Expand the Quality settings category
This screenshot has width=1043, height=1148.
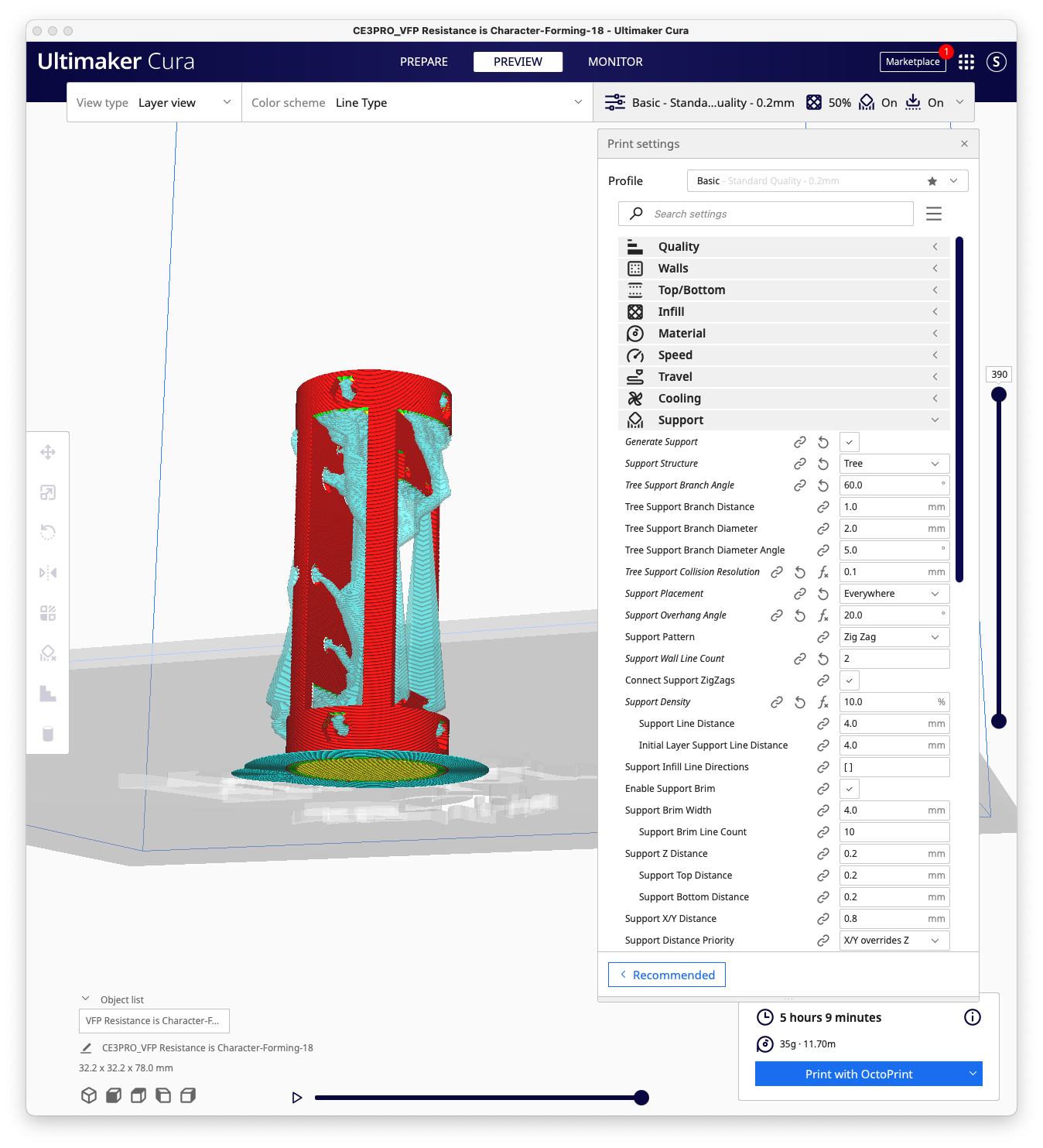click(784, 247)
